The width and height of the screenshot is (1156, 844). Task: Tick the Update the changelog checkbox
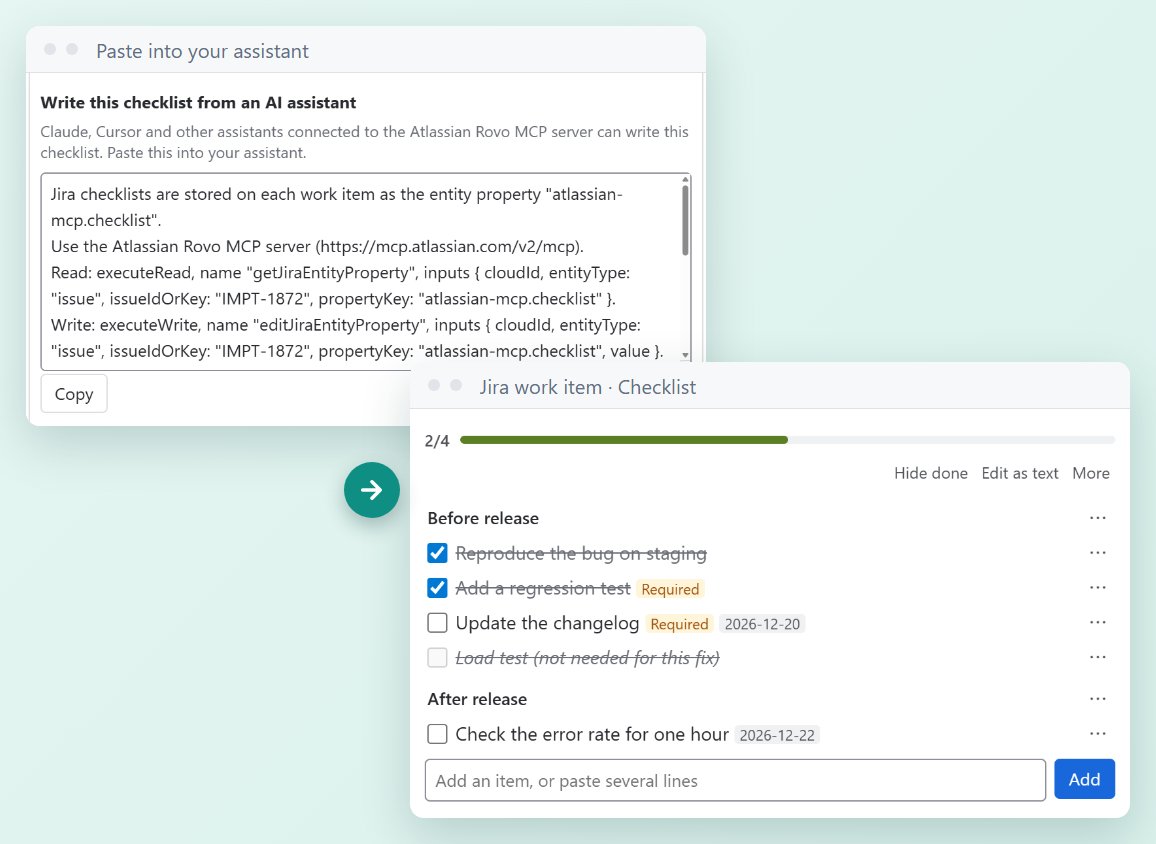pos(437,623)
